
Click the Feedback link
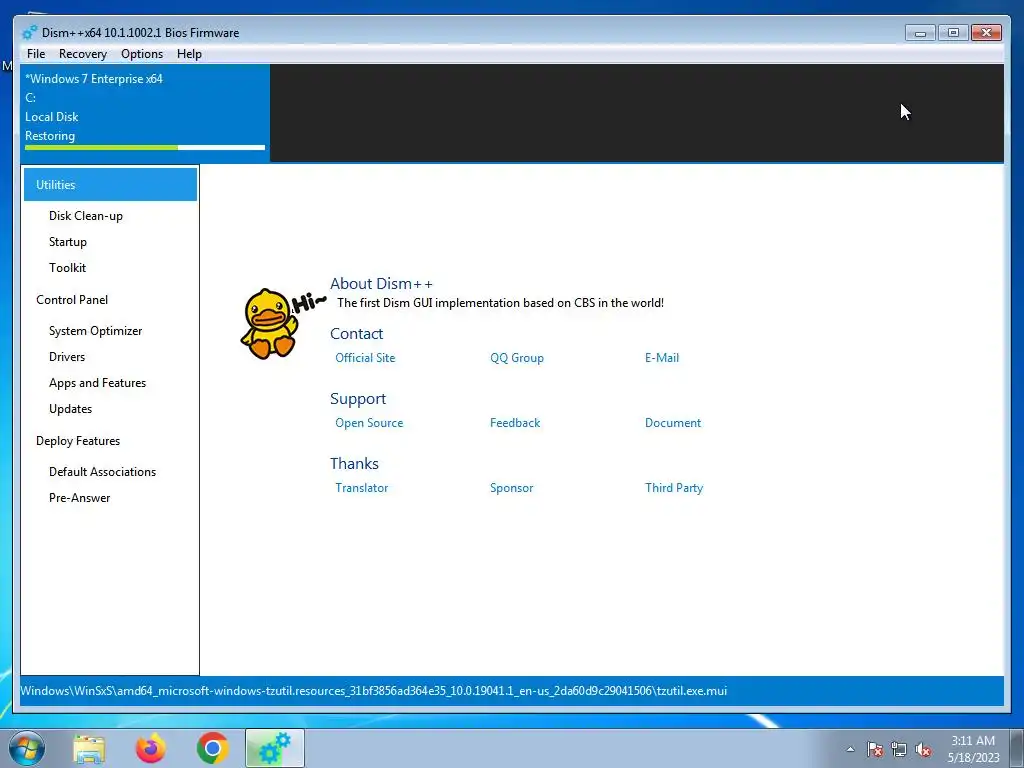tap(515, 423)
